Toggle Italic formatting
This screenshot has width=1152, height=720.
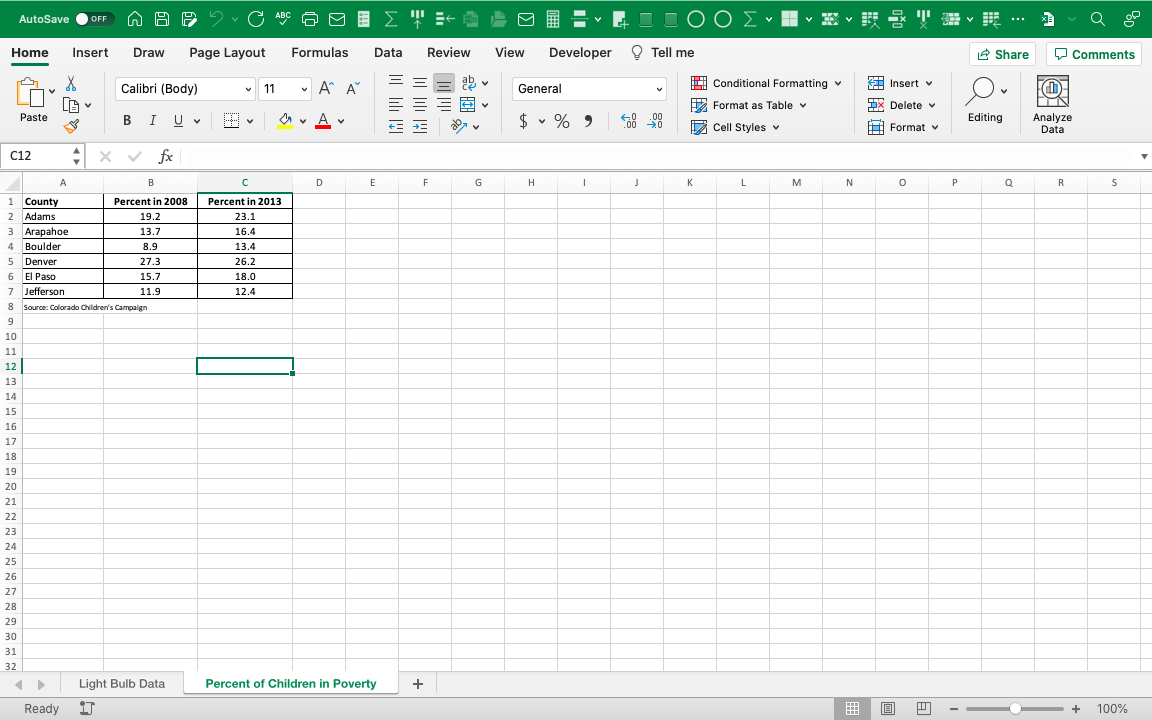pos(153,120)
